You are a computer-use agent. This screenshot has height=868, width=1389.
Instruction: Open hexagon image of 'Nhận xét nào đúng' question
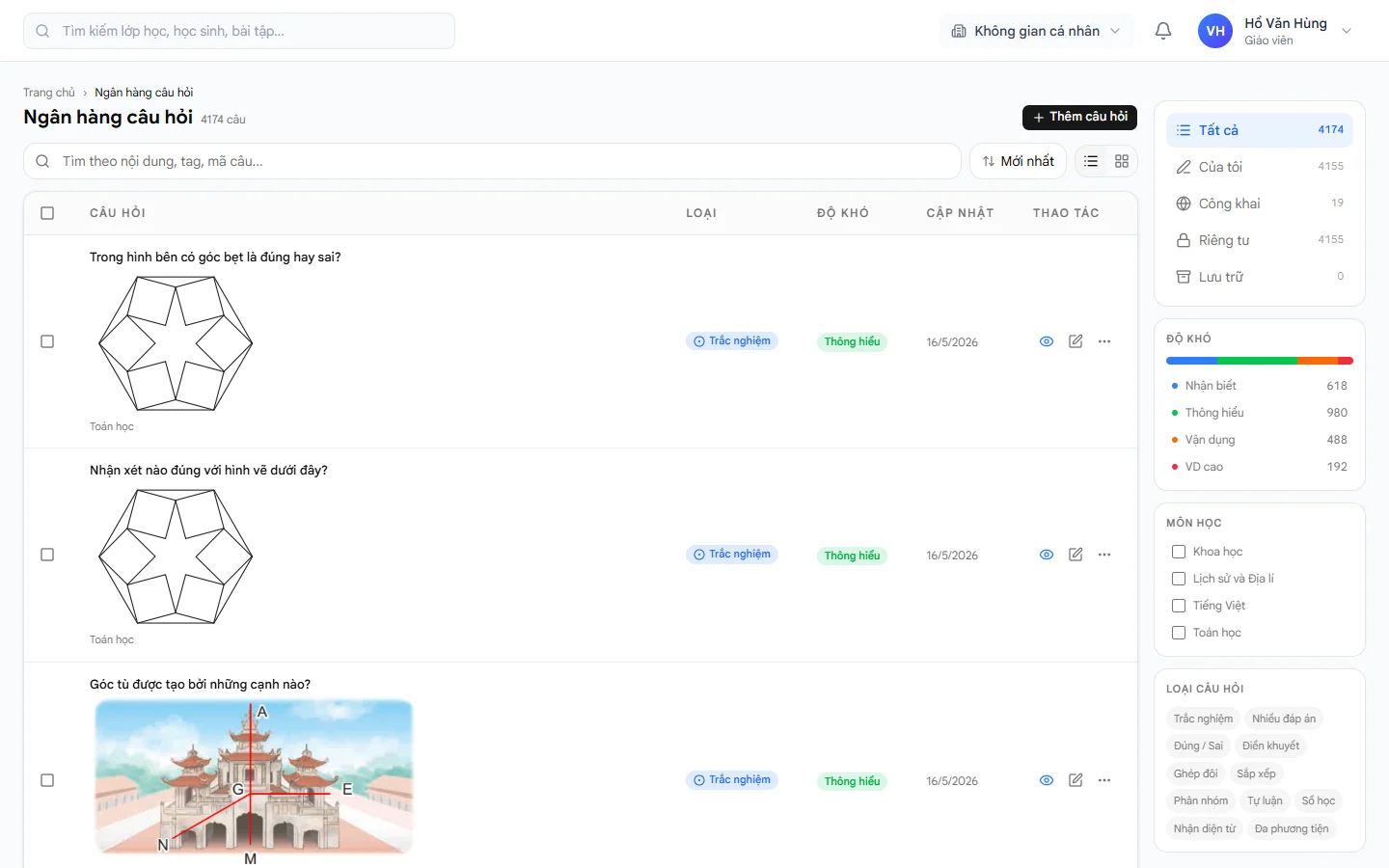(176, 556)
